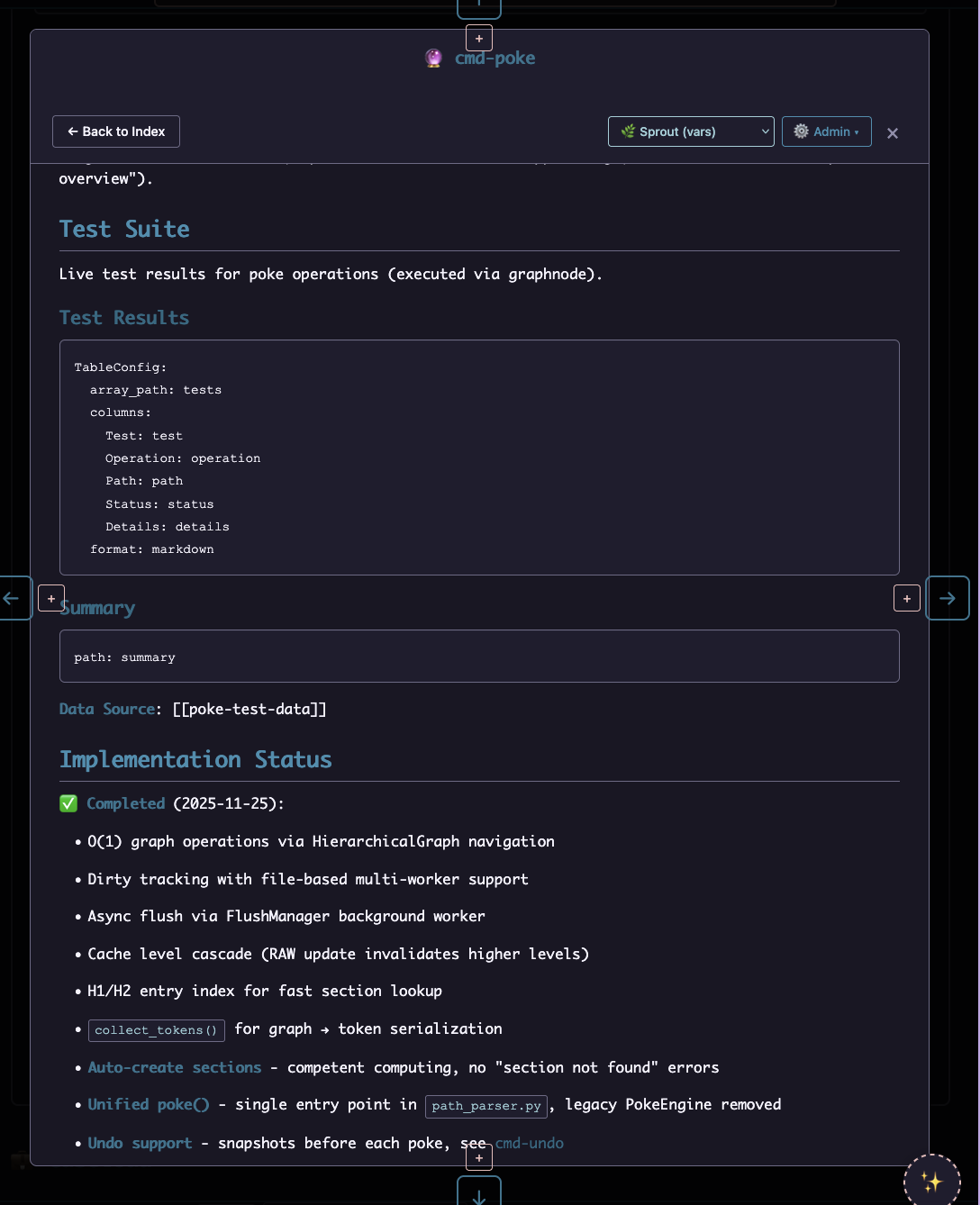Image resolution: width=980 pixels, height=1205 pixels.
Task: Click the Data Source label link
Action: pyautogui.click(x=106, y=709)
